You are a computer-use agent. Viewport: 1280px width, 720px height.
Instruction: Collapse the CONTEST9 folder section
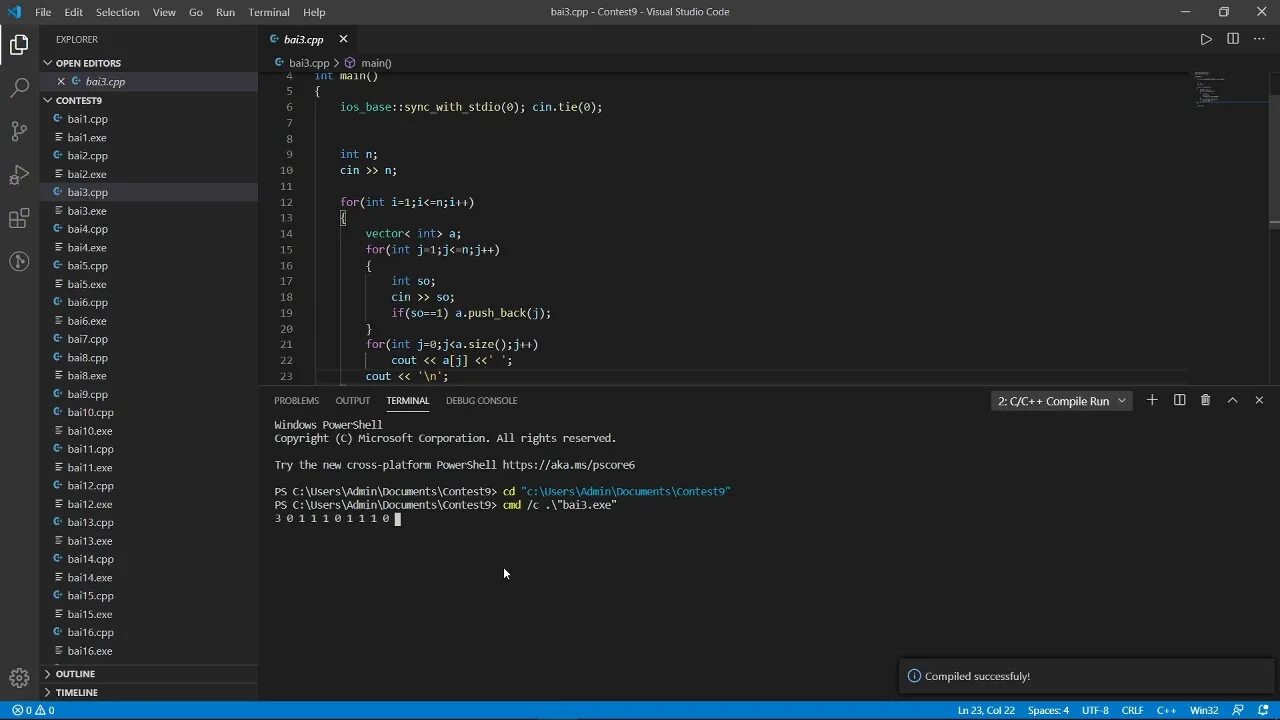pos(149,100)
